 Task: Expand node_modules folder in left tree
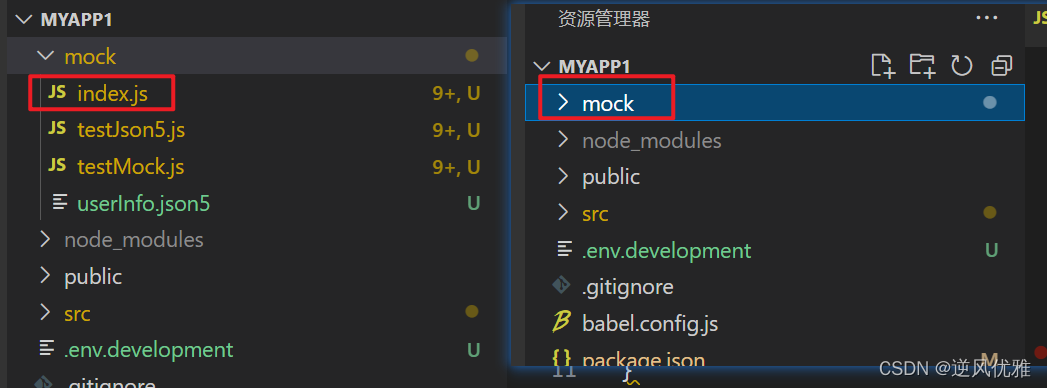pyautogui.click(x=45, y=239)
